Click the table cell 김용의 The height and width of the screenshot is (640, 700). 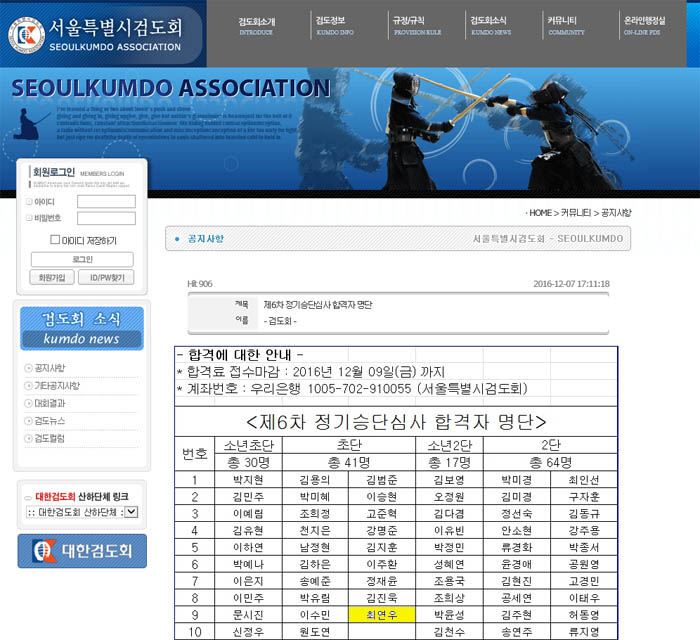click(315, 480)
